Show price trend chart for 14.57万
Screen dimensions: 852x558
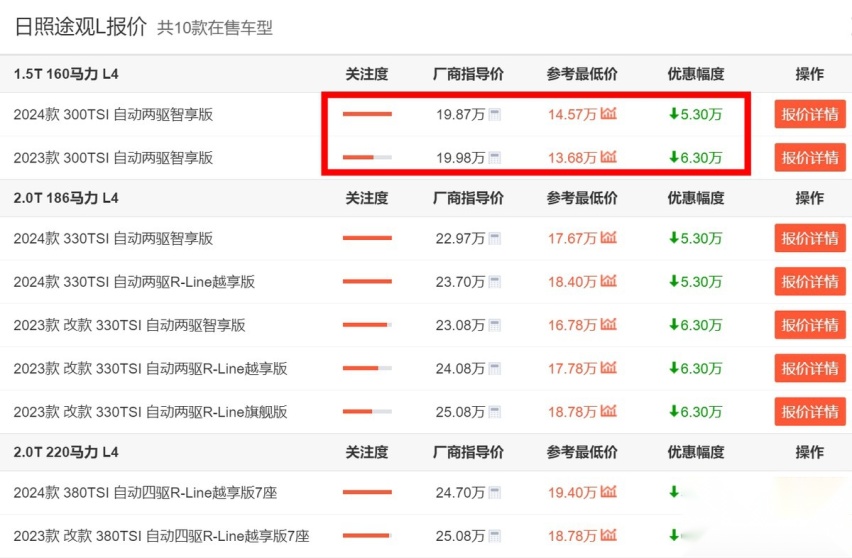609,114
